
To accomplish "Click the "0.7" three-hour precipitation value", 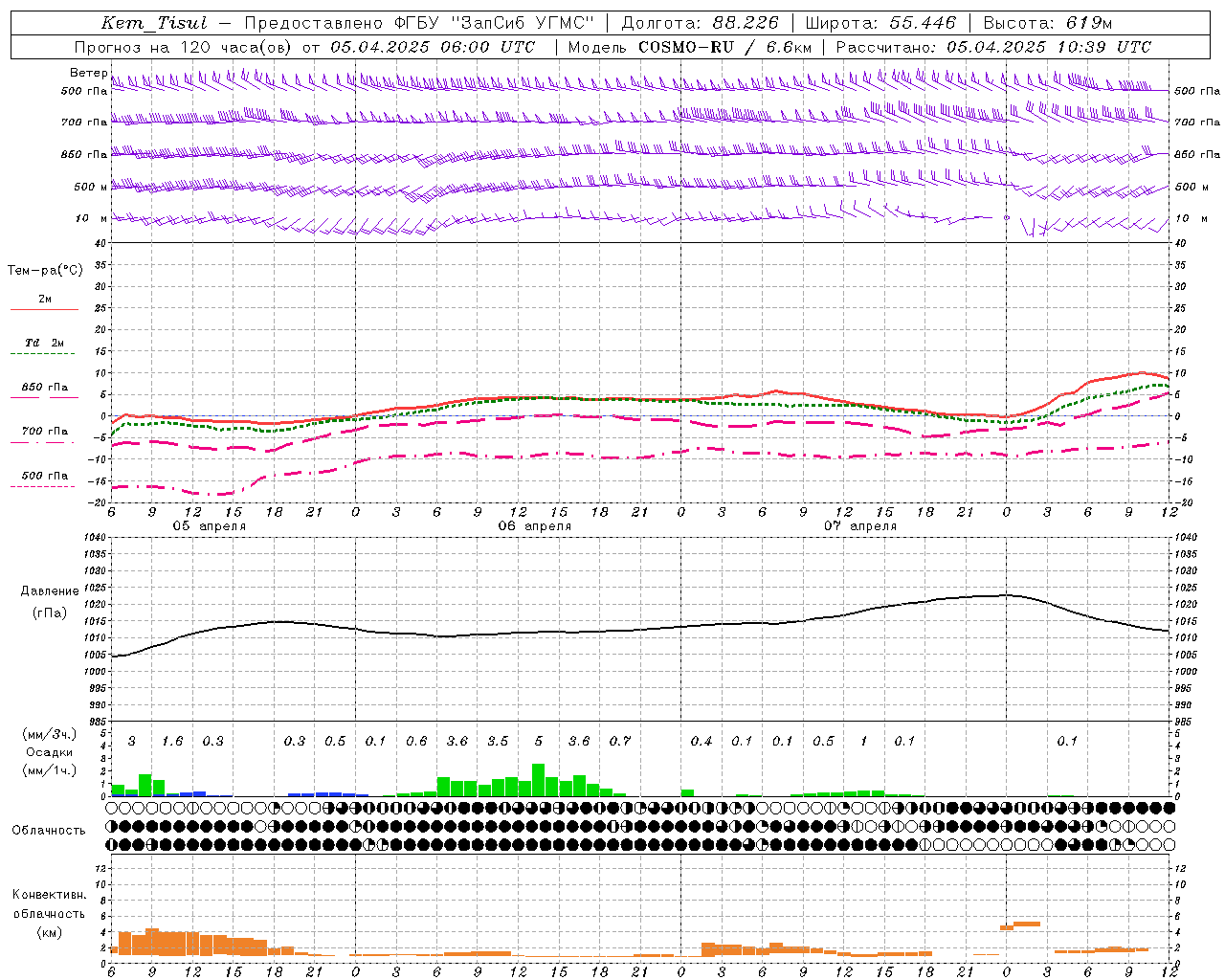I will point(620,742).
